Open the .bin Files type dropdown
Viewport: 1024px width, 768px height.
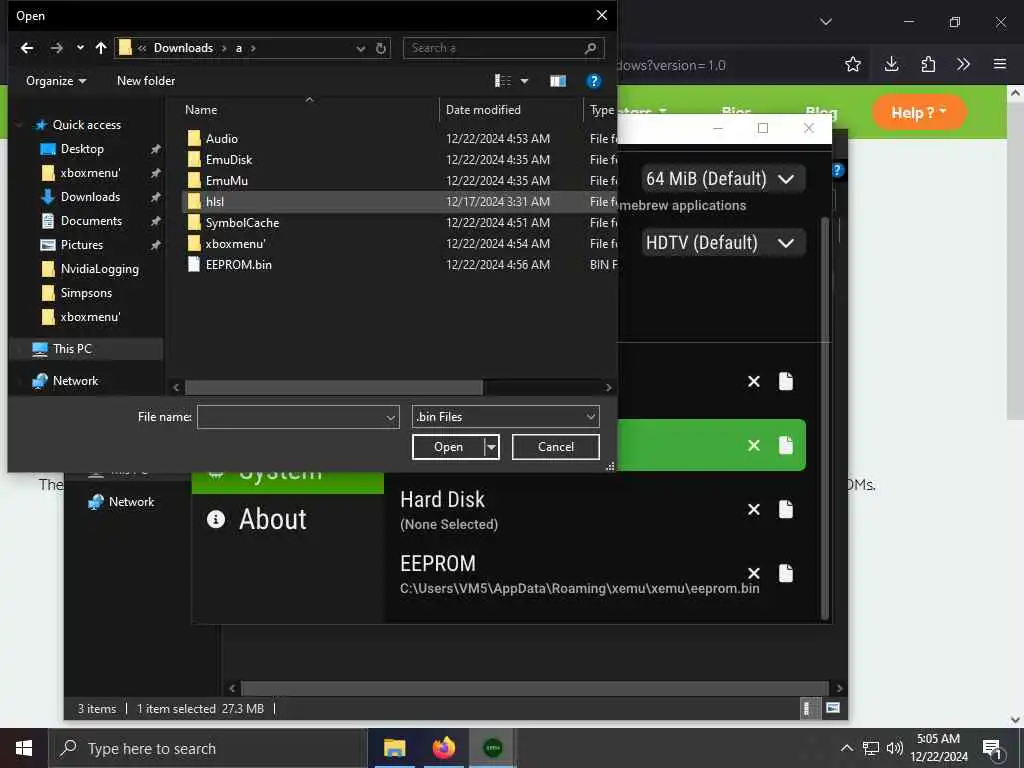click(505, 417)
